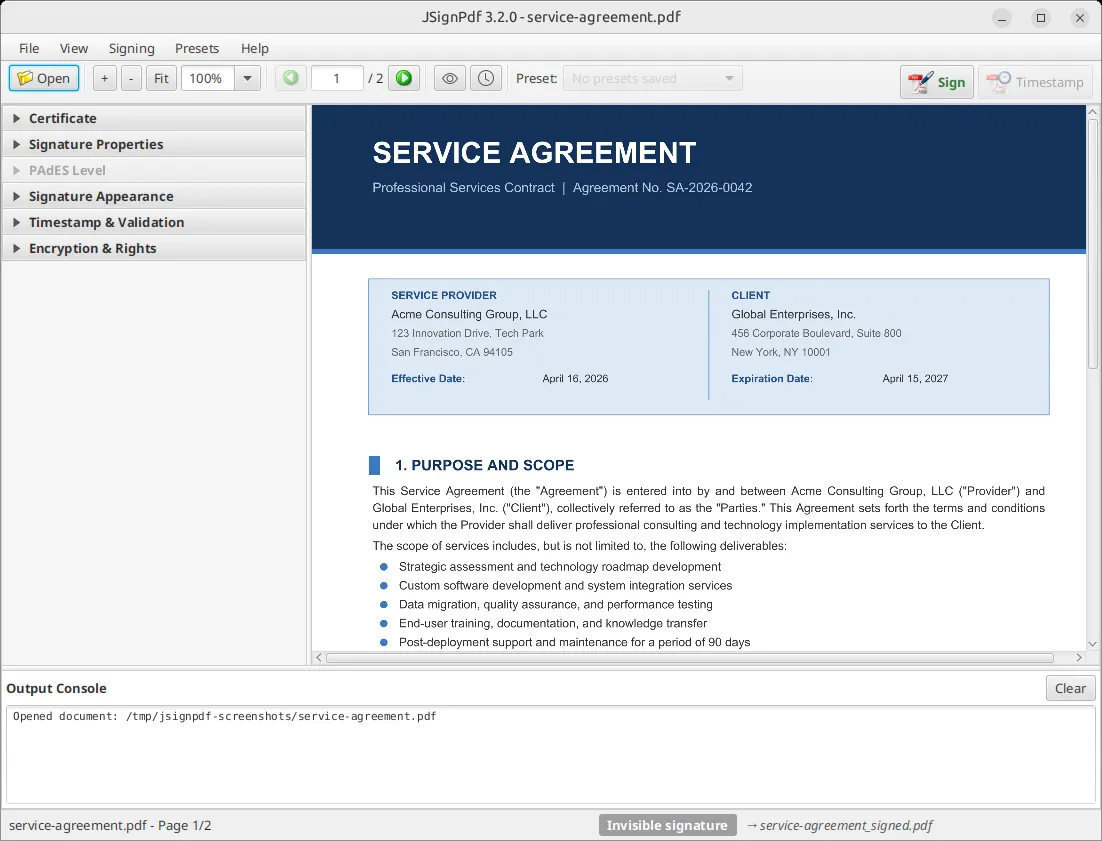Open the zoom level dropdown arrow
This screenshot has height=841, width=1102.
click(247, 78)
